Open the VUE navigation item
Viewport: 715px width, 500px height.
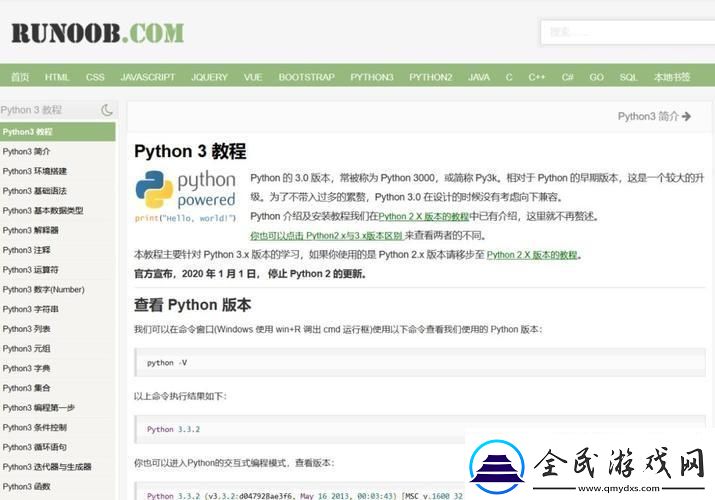[x=253, y=77]
